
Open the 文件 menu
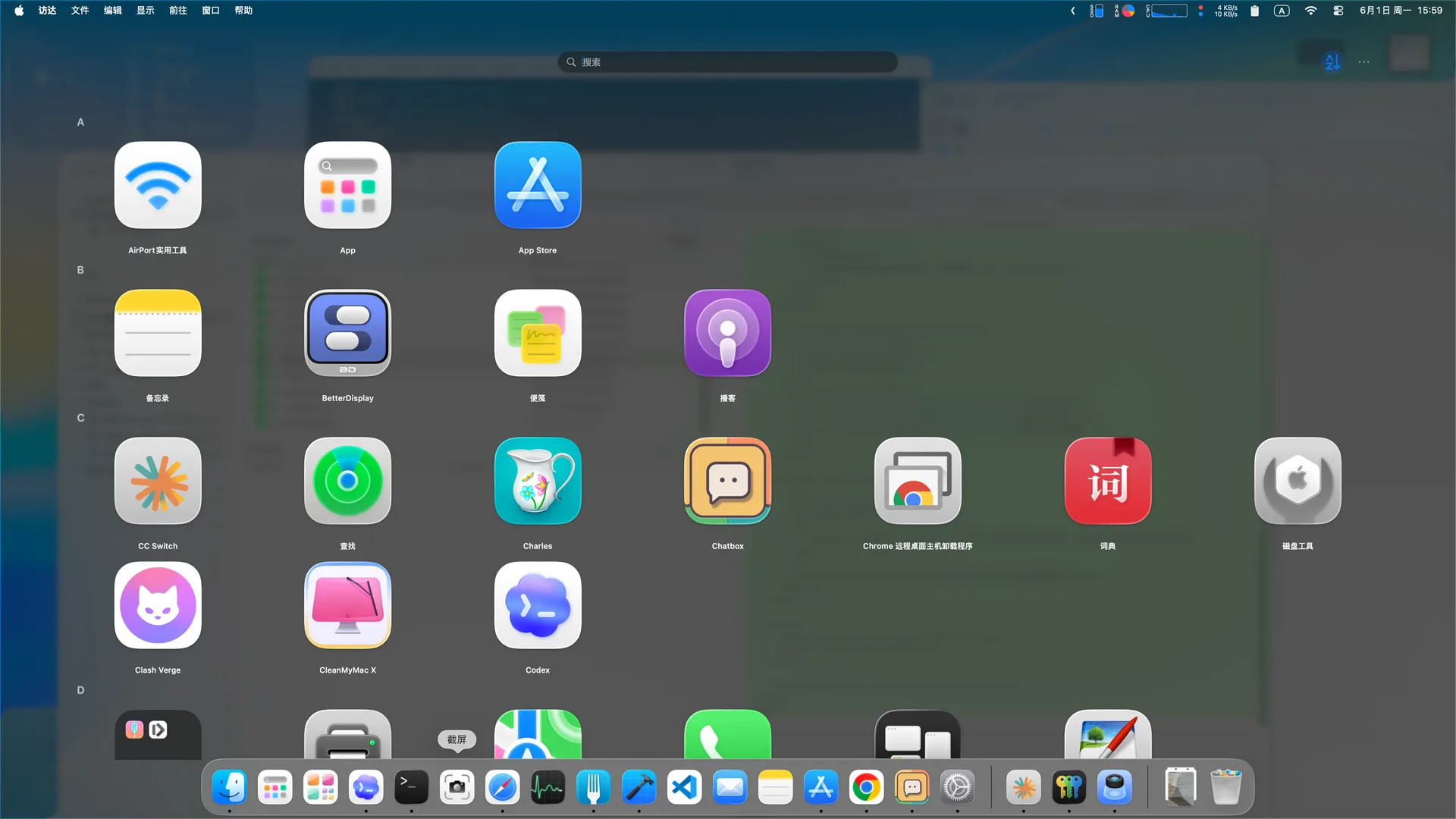tap(80, 10)
